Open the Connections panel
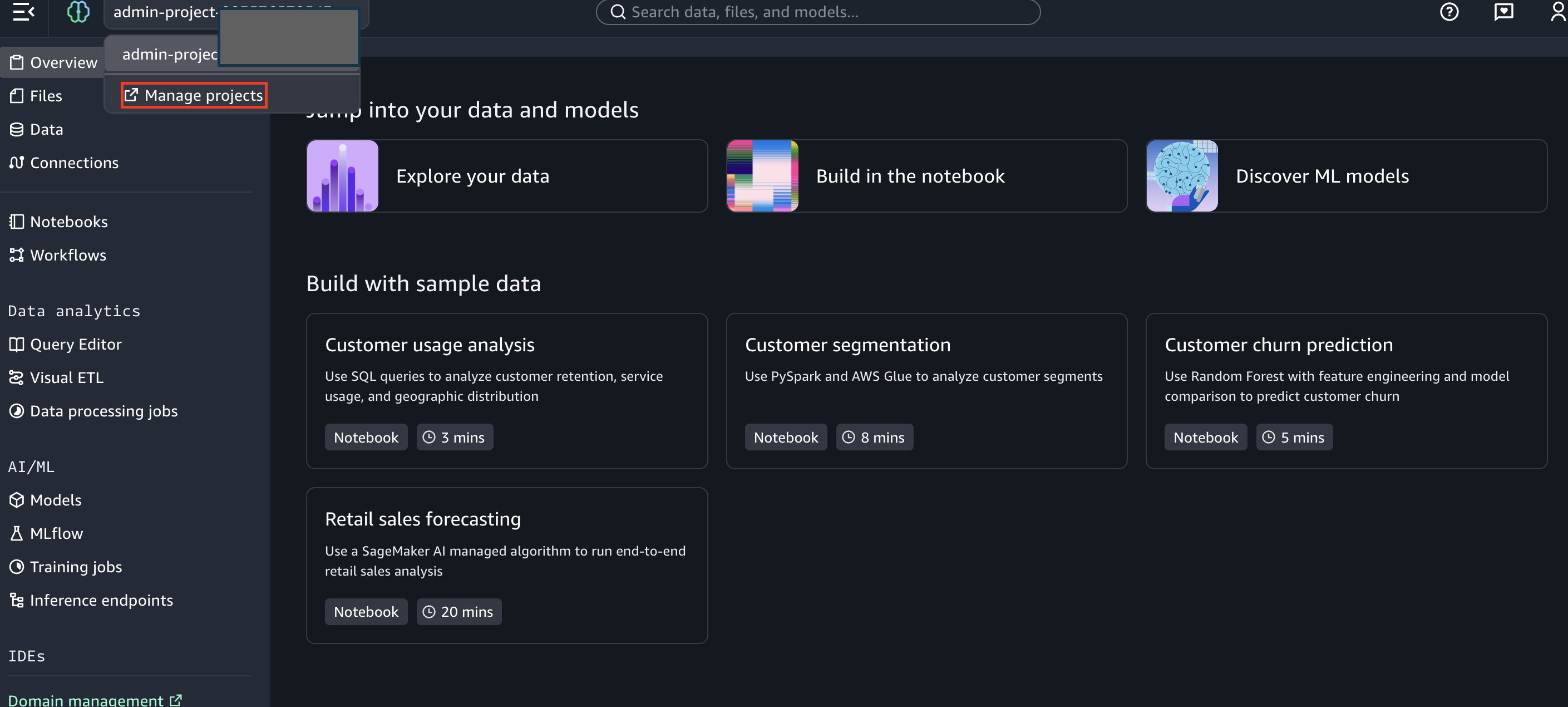This screenshot has height=707, width=1568. (74, 162)
